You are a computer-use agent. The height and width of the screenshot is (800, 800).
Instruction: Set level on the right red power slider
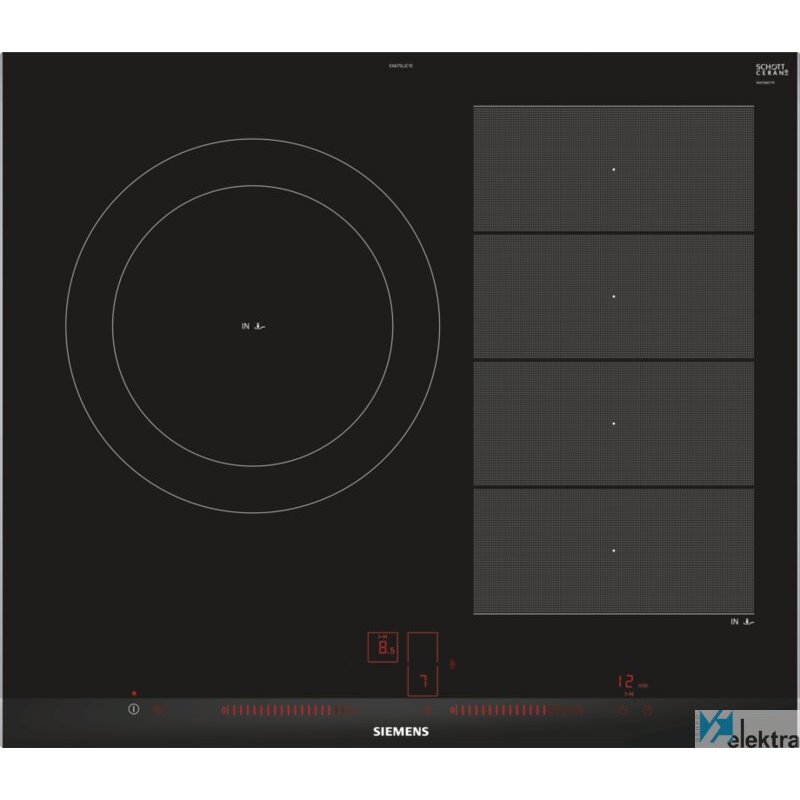coord(515,710)
